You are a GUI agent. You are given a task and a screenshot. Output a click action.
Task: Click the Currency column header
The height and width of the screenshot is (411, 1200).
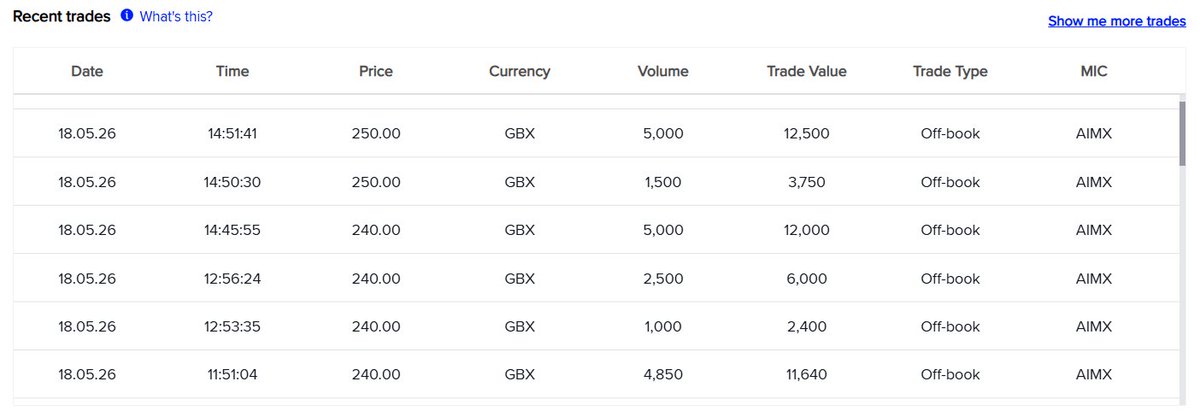coord(519,71)
